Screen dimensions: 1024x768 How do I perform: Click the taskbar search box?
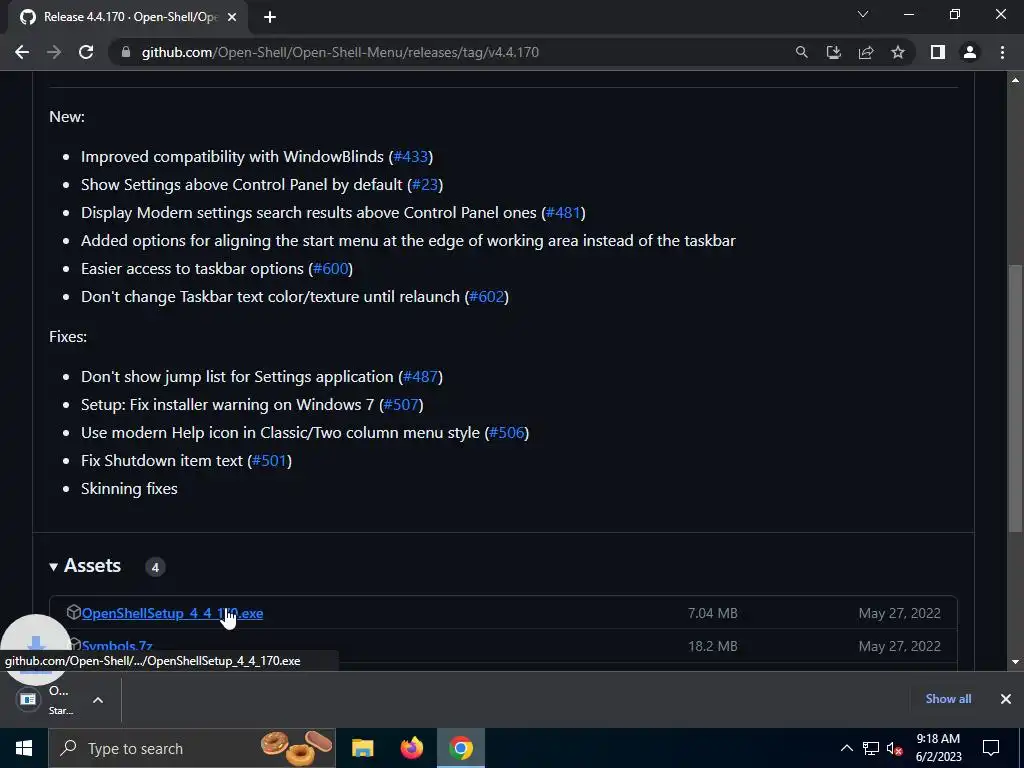pos(192,748)
